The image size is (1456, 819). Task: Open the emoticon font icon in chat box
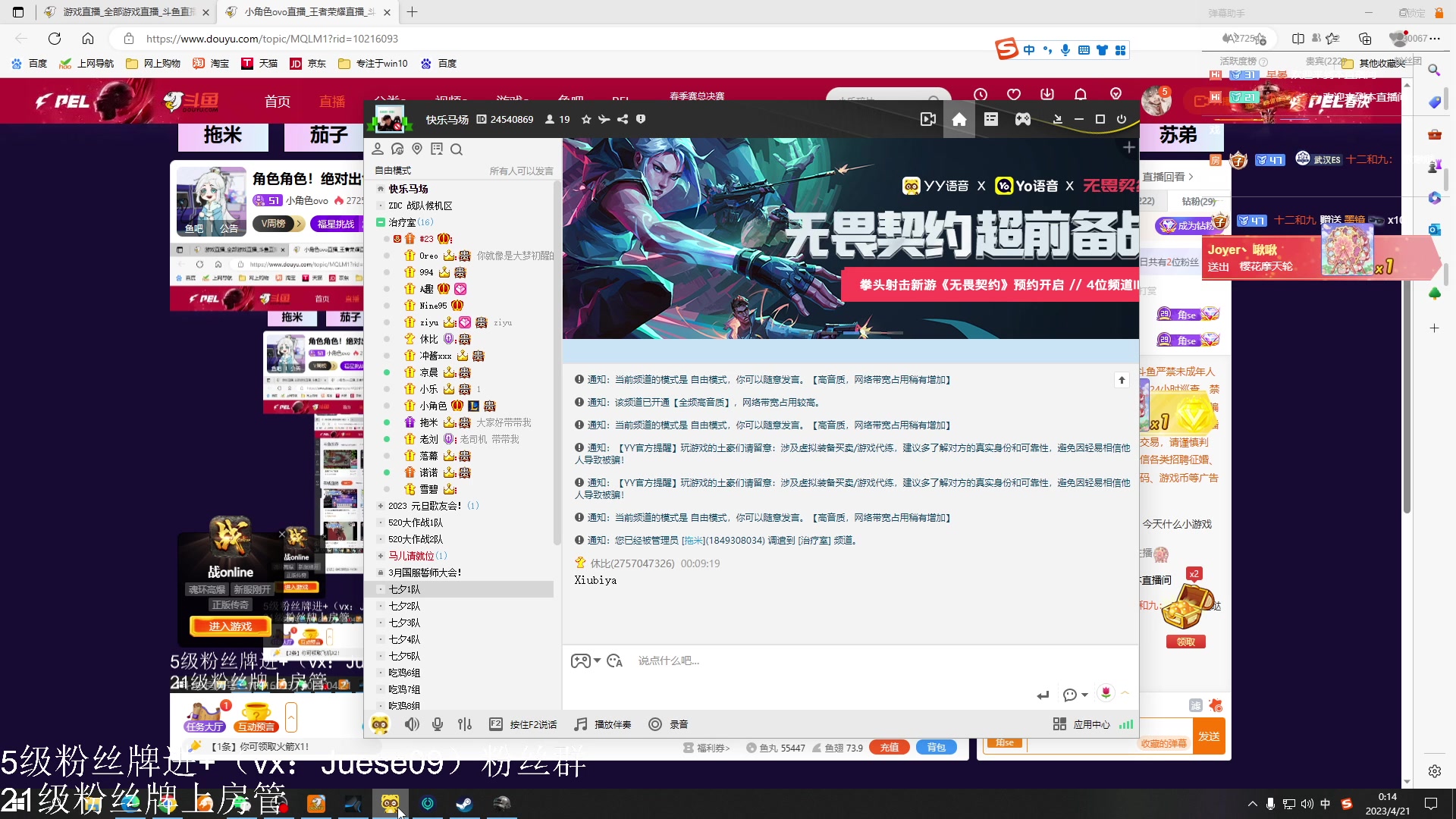(x=614, y=661)
